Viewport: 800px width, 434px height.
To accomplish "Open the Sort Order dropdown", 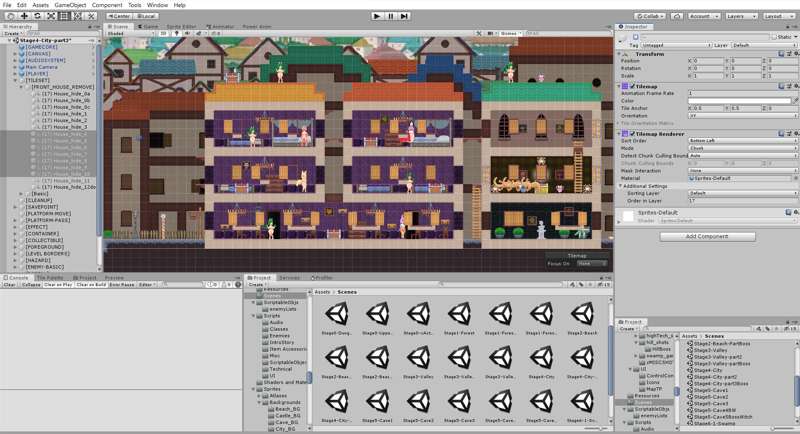I will tap(743, 141).
